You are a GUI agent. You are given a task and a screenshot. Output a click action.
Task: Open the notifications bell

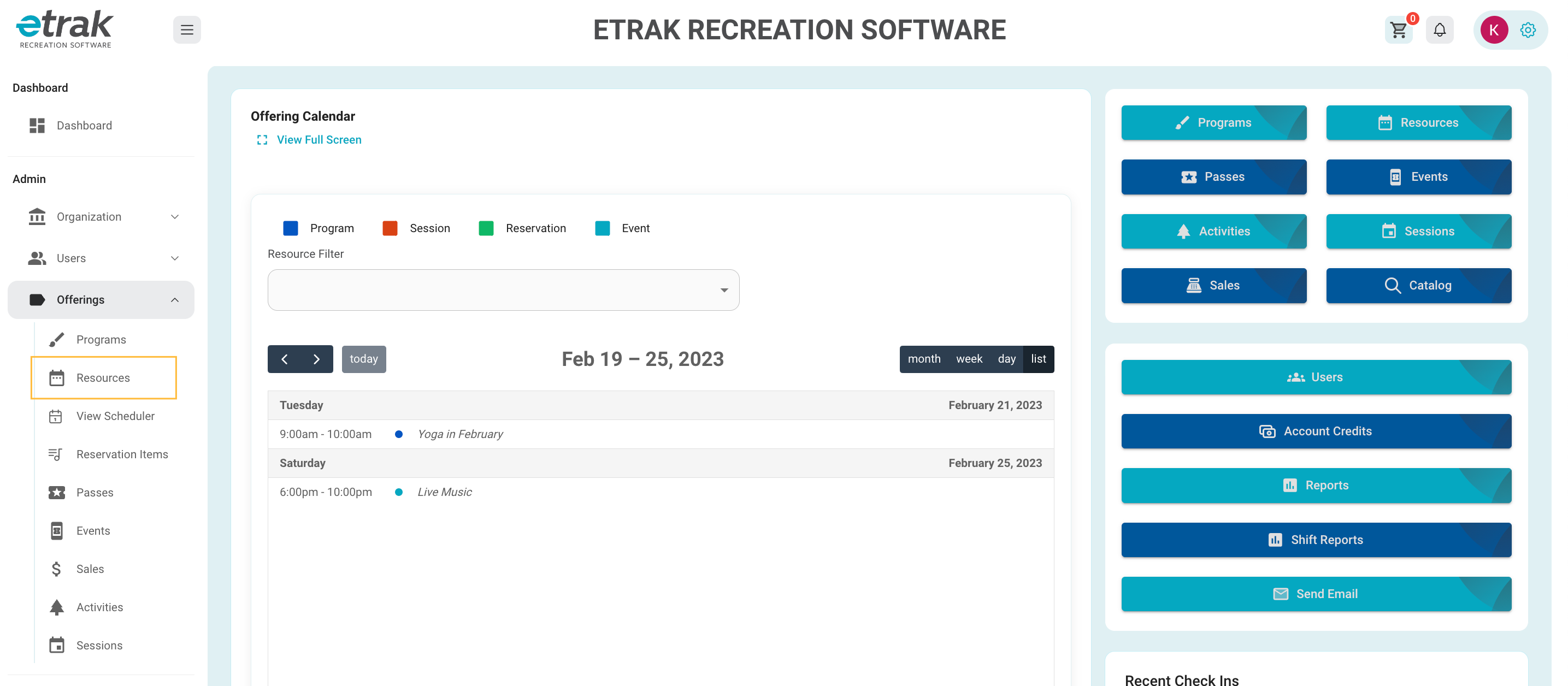pyautogui.click(x=1440, y=30)
